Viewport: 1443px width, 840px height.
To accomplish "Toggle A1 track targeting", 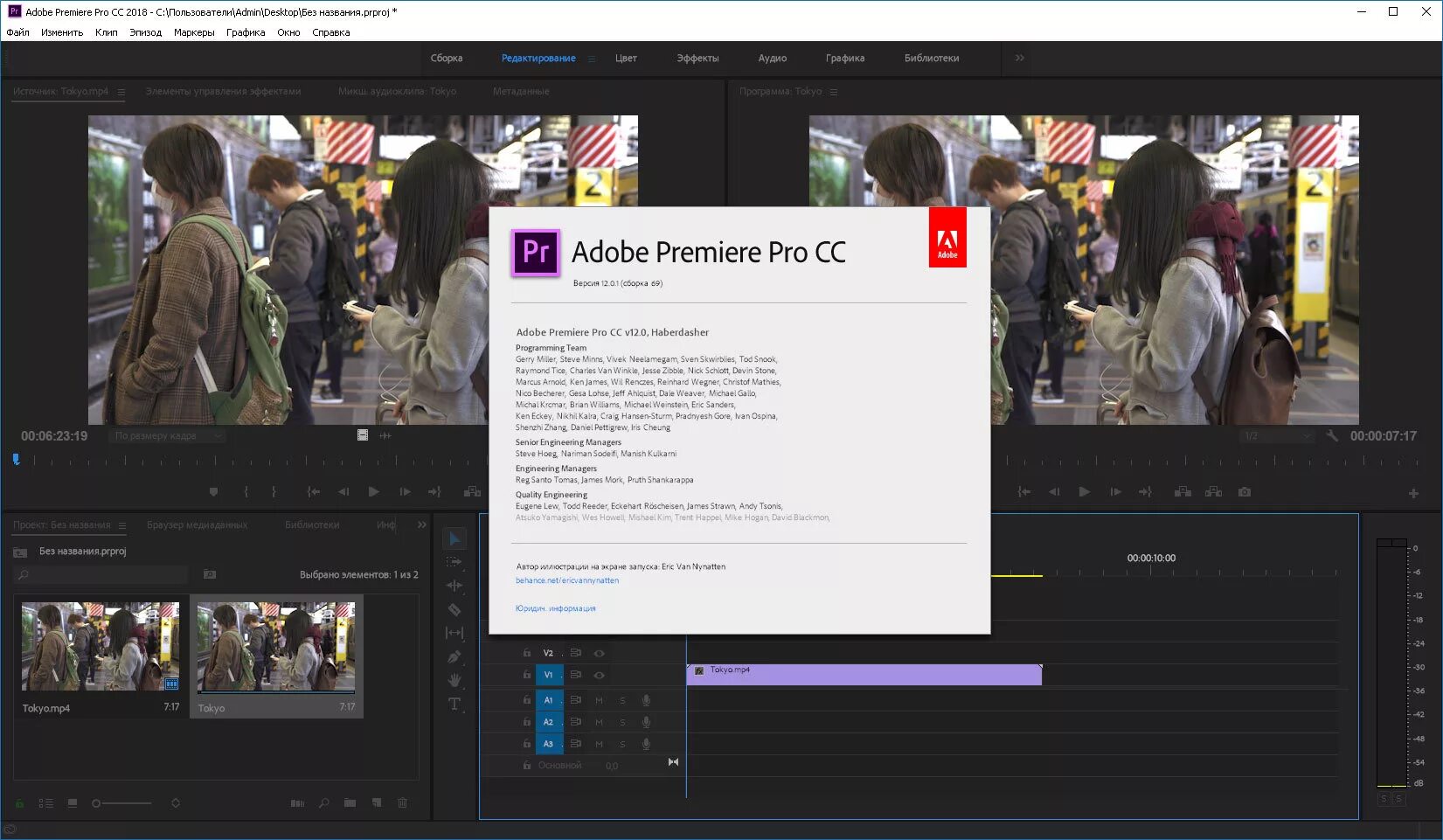I will (x=548, y=700).
